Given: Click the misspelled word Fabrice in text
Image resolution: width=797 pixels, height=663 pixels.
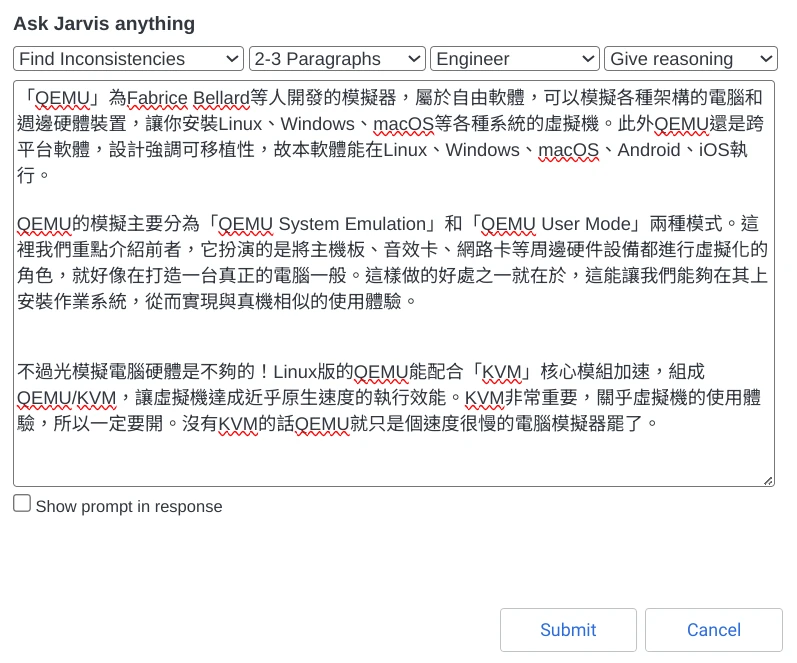Looking at the screenshot, I should [x=157, y=98].
